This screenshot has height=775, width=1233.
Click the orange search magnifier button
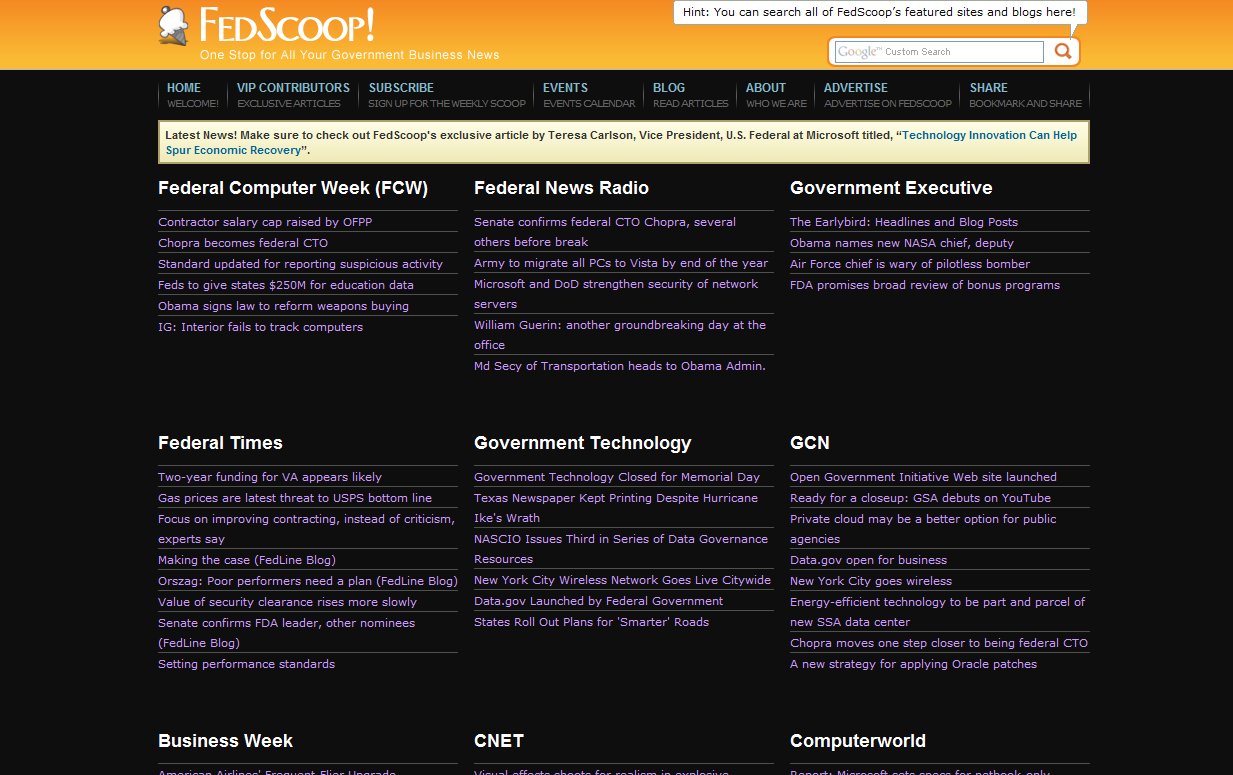(1063, 52)
